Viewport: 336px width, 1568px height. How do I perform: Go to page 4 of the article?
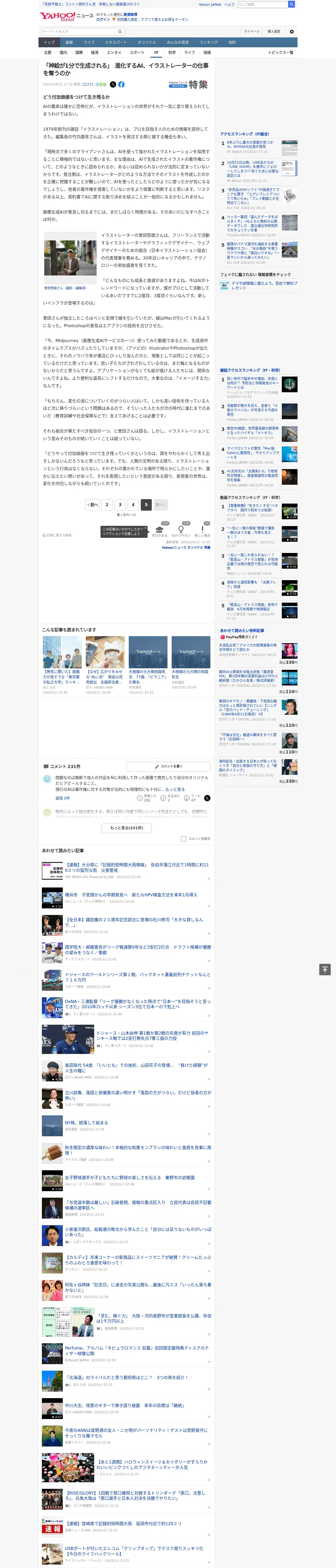133,505
